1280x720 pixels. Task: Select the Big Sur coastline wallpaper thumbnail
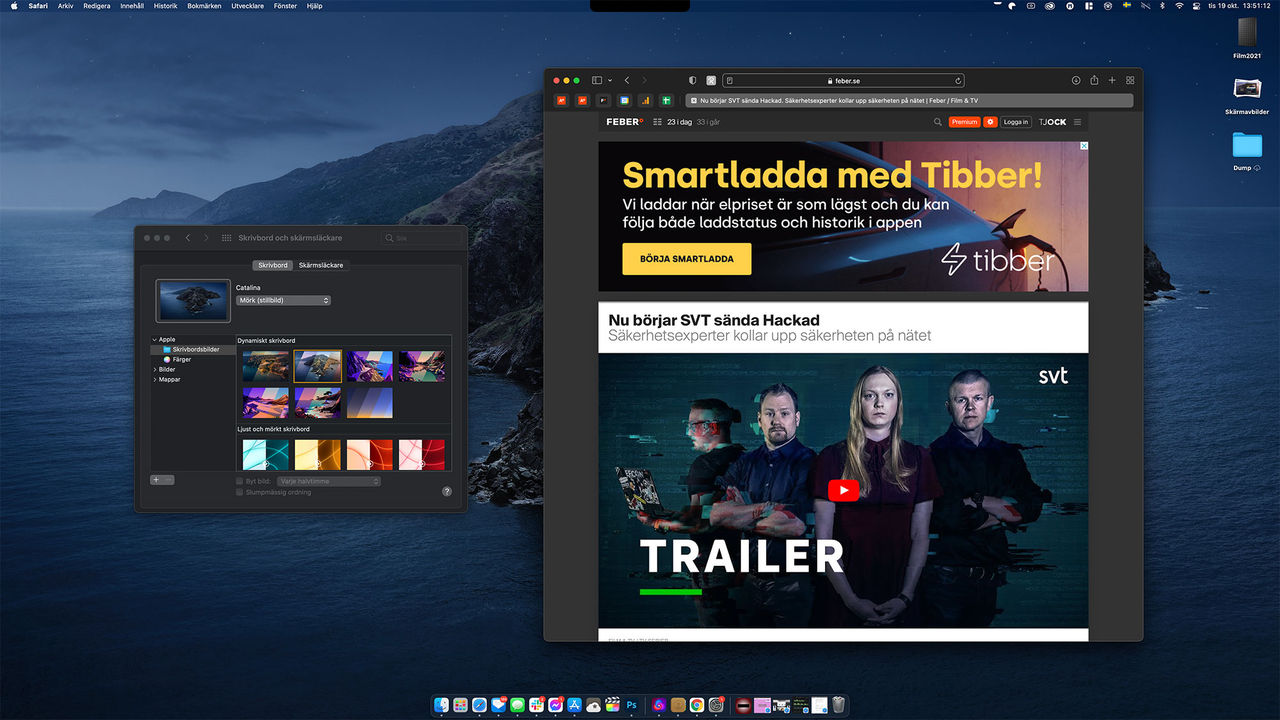point(265,366)
